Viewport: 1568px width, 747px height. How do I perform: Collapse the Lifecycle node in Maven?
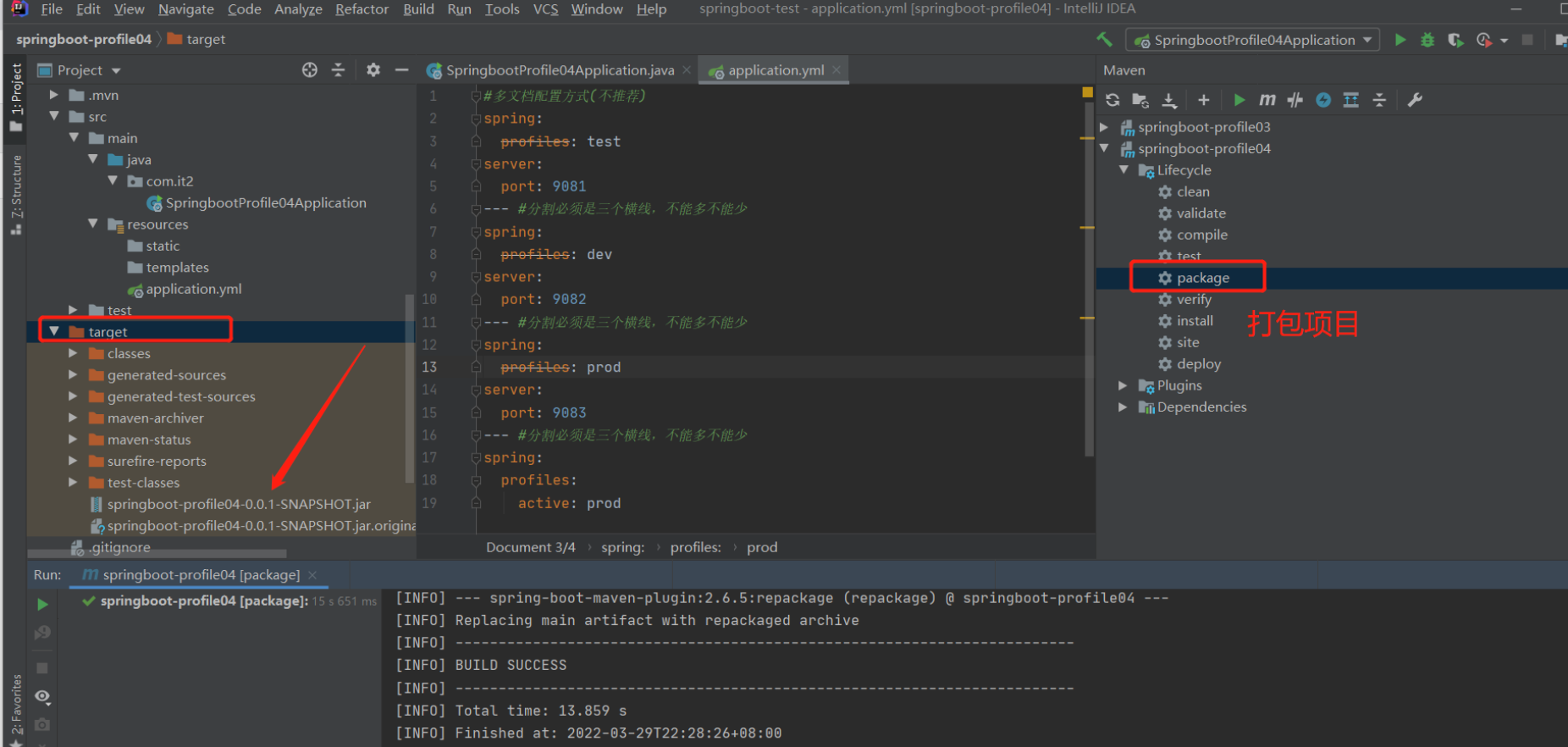click(1124, 170)
